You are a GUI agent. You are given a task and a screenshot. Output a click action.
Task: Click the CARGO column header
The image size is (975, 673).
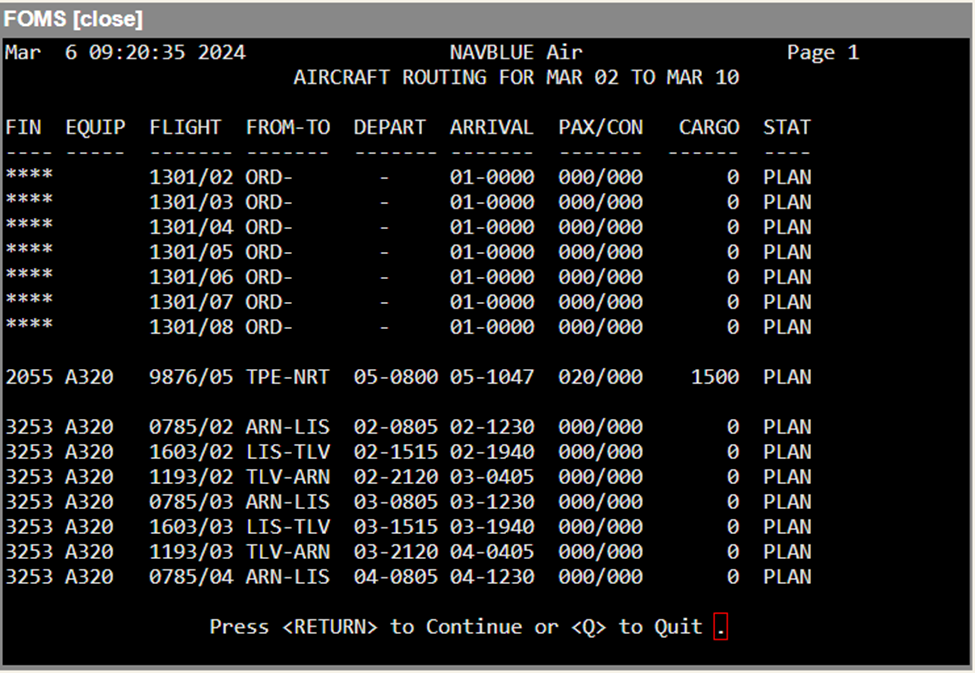(709, 127)
